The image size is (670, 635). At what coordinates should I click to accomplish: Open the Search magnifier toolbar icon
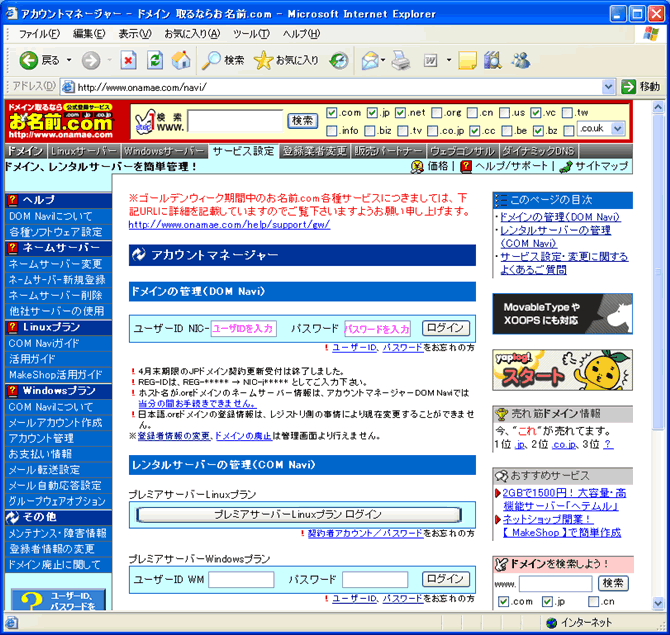pos(211,60)
